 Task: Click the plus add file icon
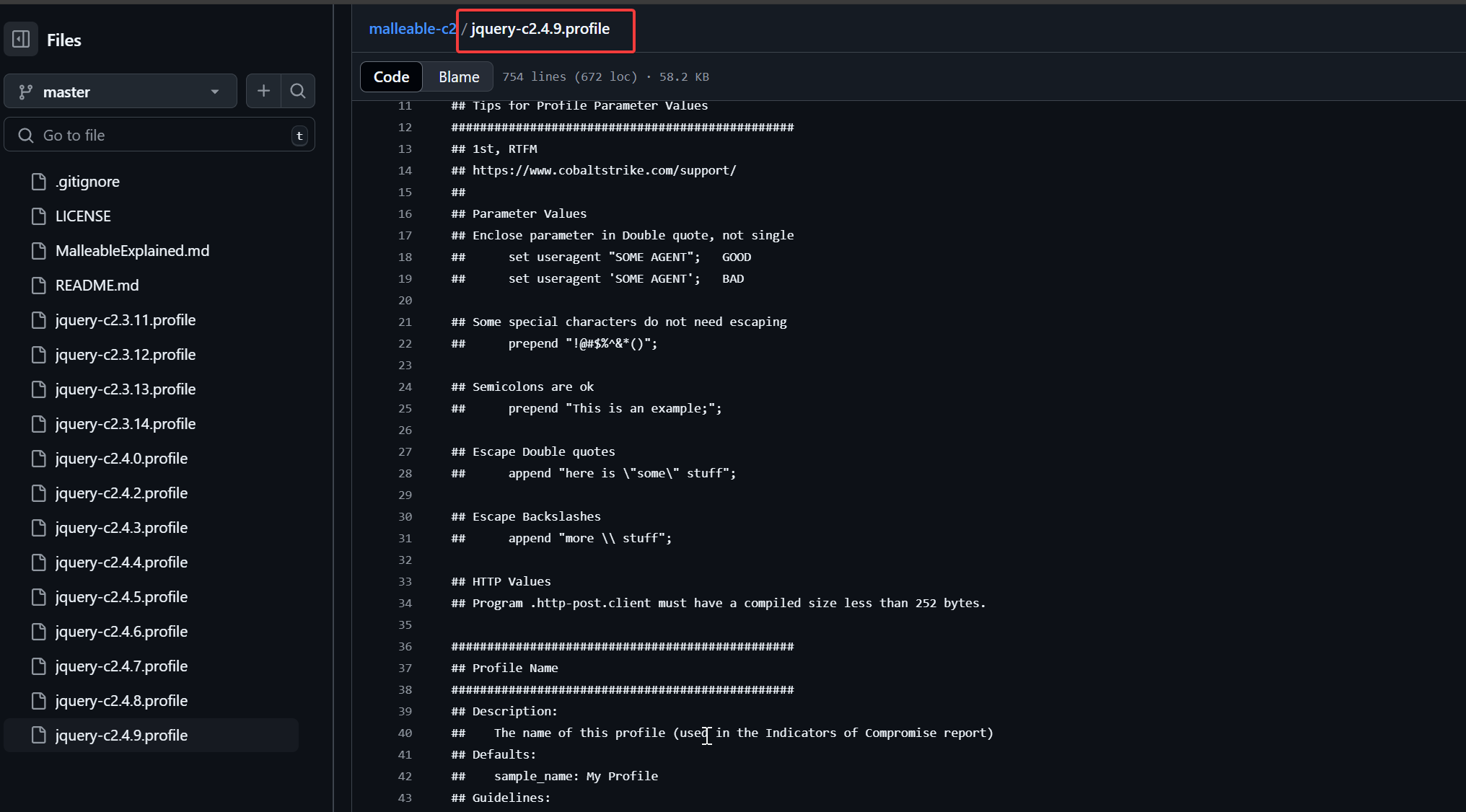tap(263, 91)
